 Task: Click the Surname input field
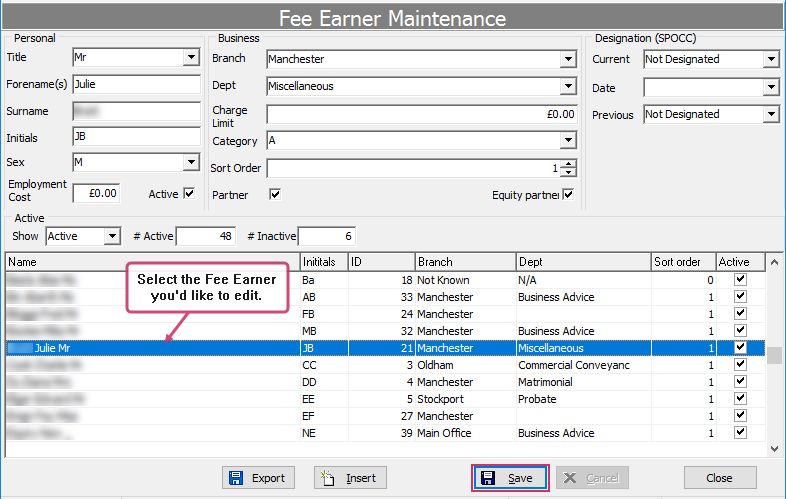click(136, 111)
